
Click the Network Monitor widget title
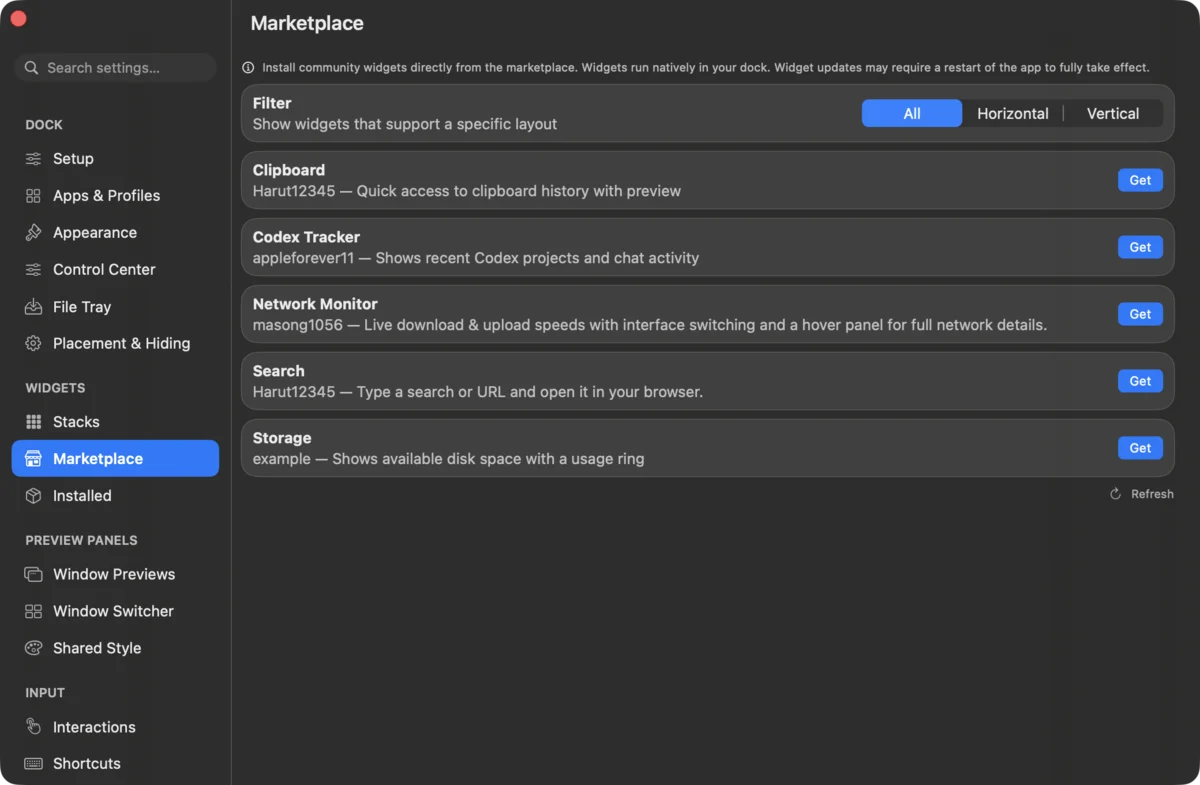coord(315,304)
